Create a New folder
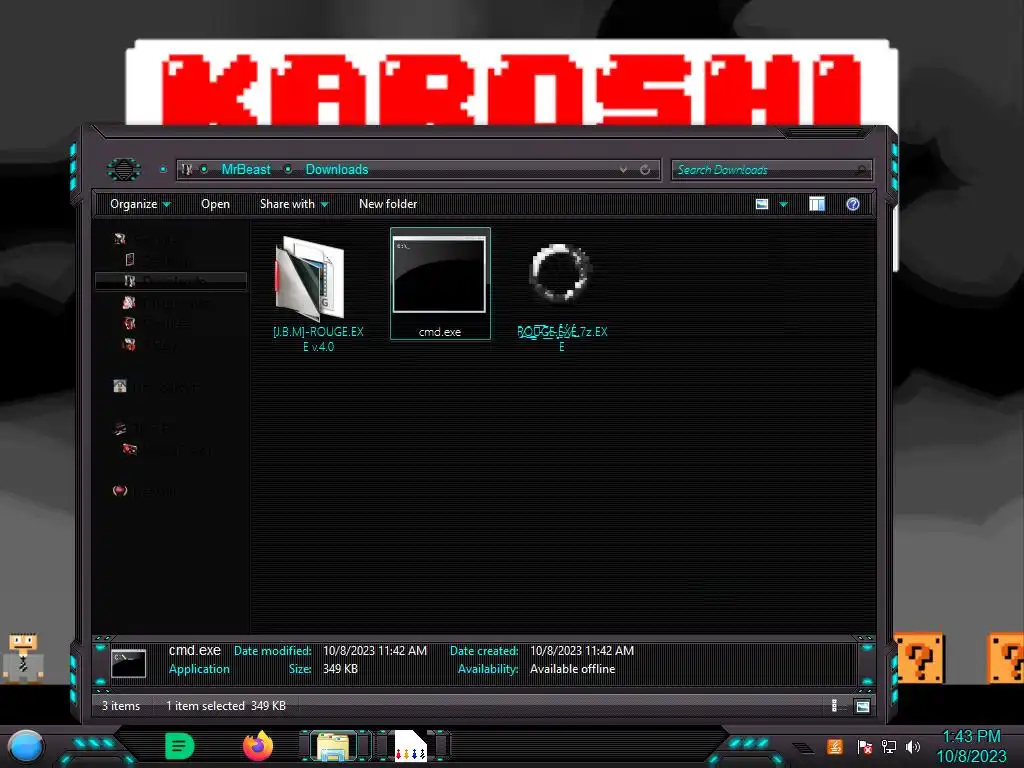This screenshot has height=768, width=1024. pyautogui.click(x=388, y=204)
